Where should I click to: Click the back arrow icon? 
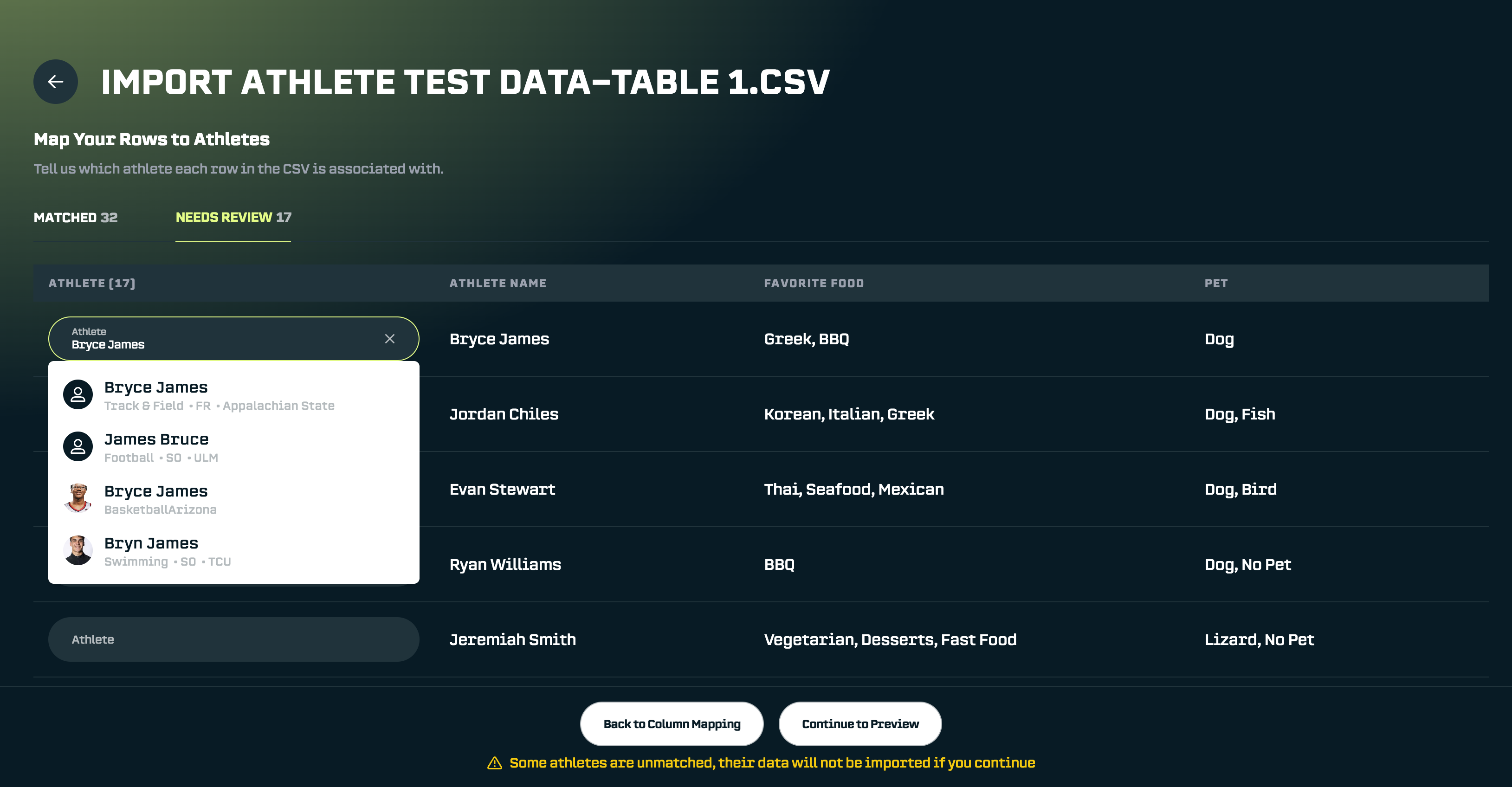coord(56,82)
